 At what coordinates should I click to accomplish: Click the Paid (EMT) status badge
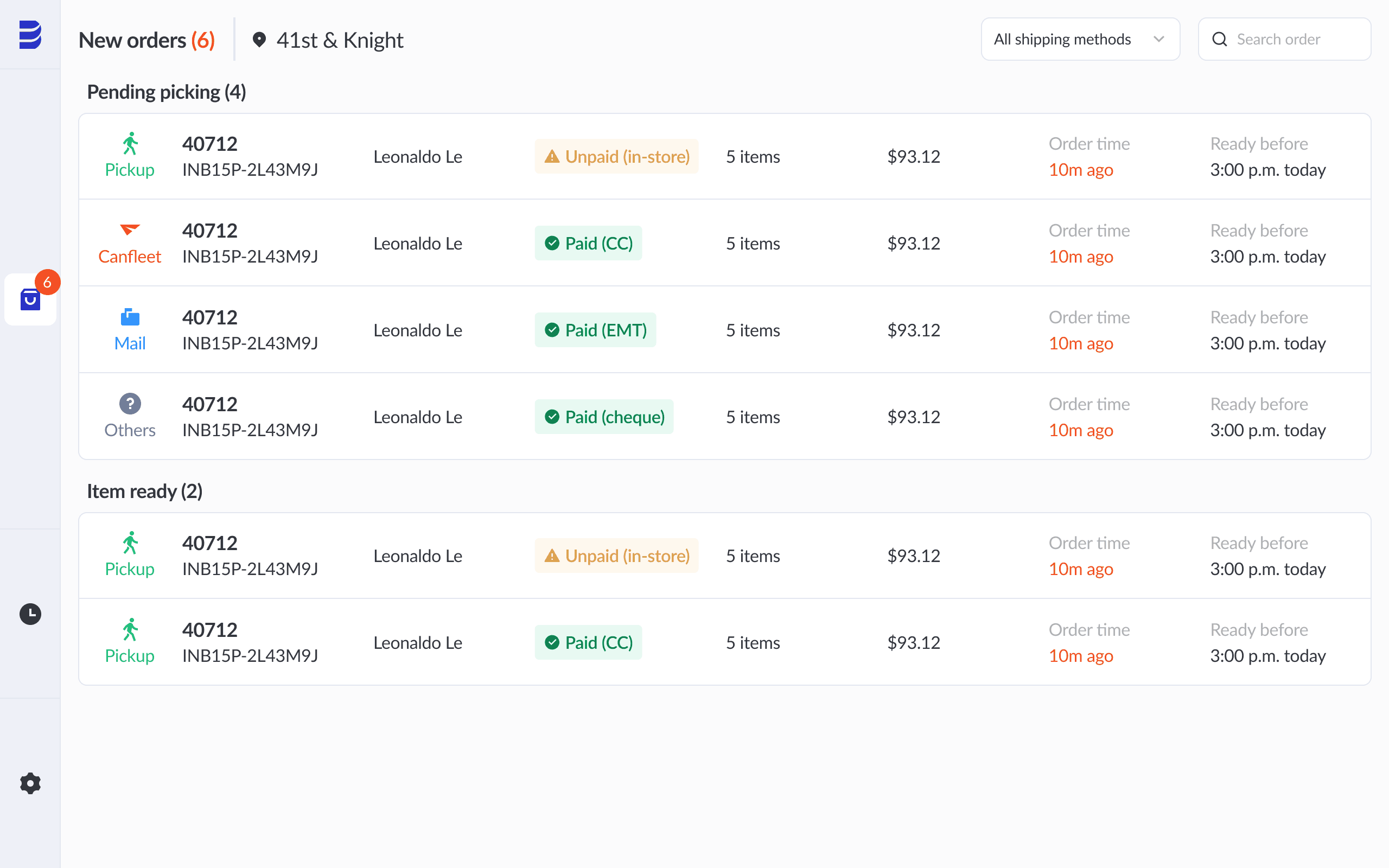(595, 330)
